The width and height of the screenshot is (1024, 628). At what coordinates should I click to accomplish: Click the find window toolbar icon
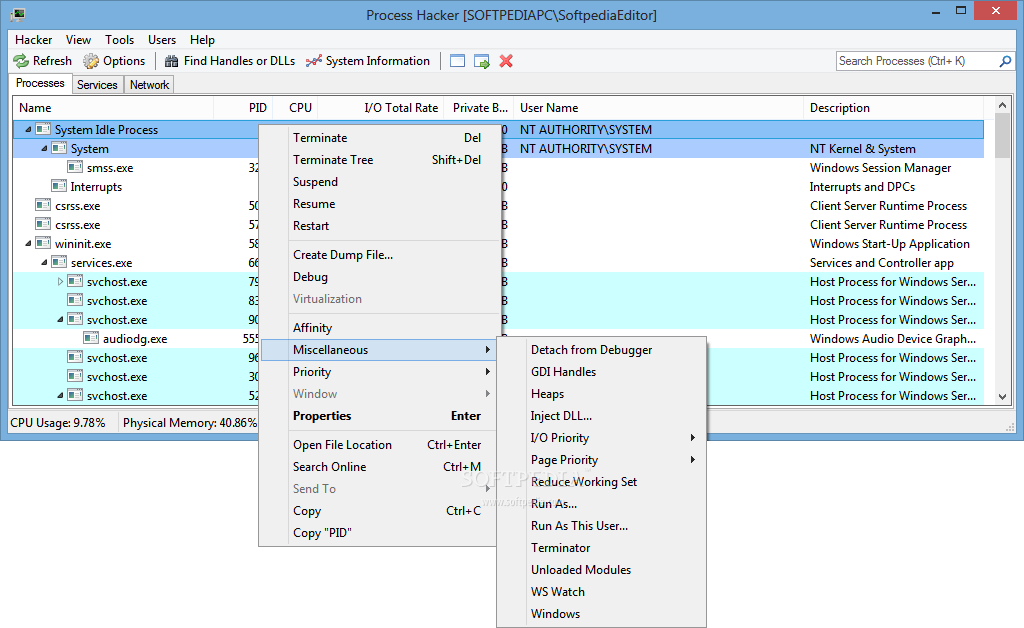click(458, 61)
